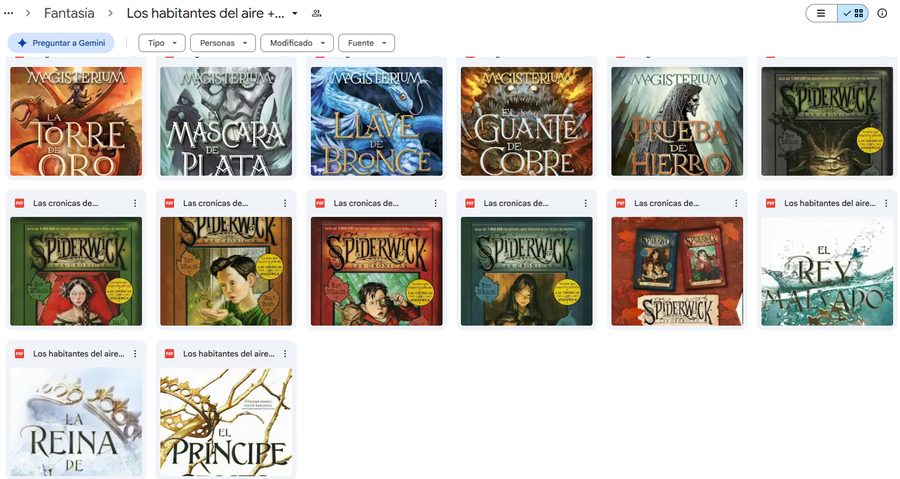Open more options for El Príncipe file
The width and height of the screenshot is (900, 479).
(x=285, y=354)
